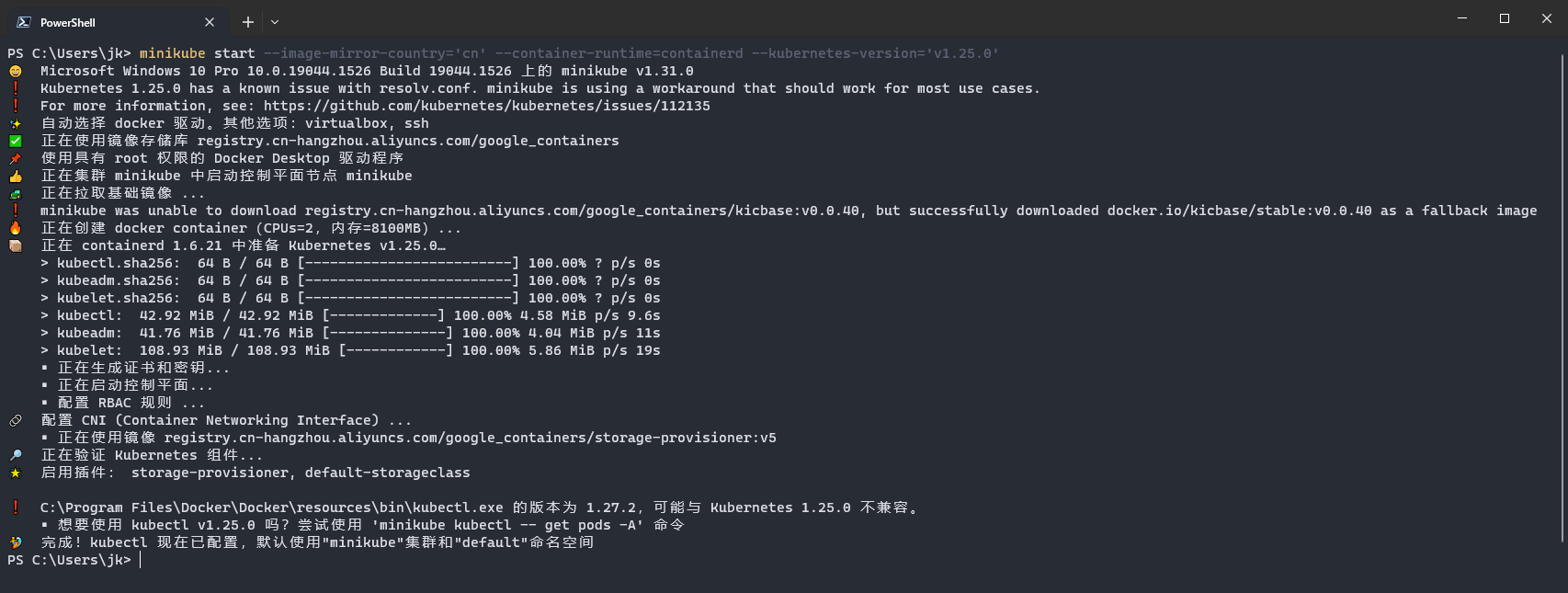Viewport: 1568px width, 593px height.
Task: Click at the command prompt cursor
Action: point(141,560)
